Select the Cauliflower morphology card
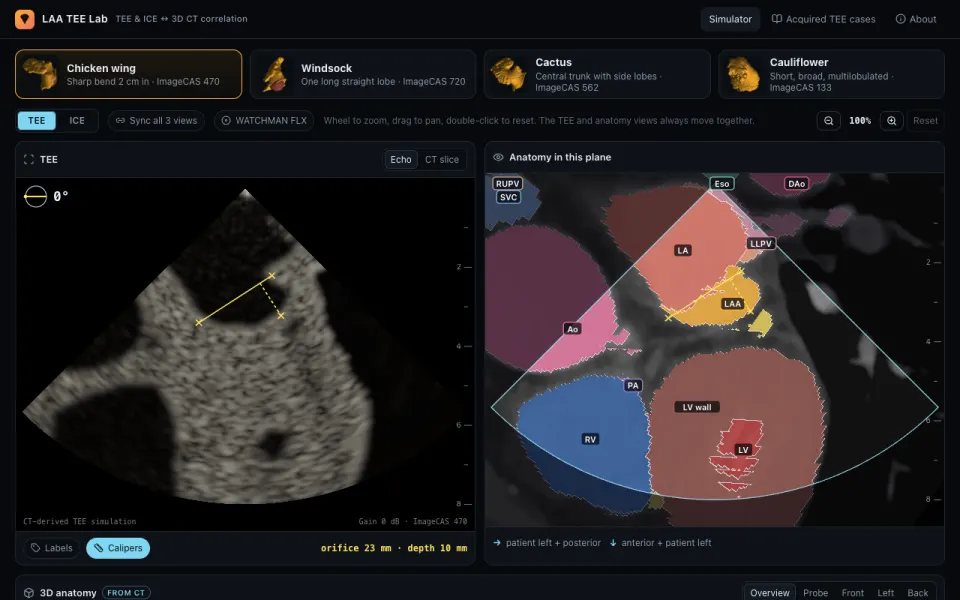Screen dimensions: 960x600 (831, 74)
